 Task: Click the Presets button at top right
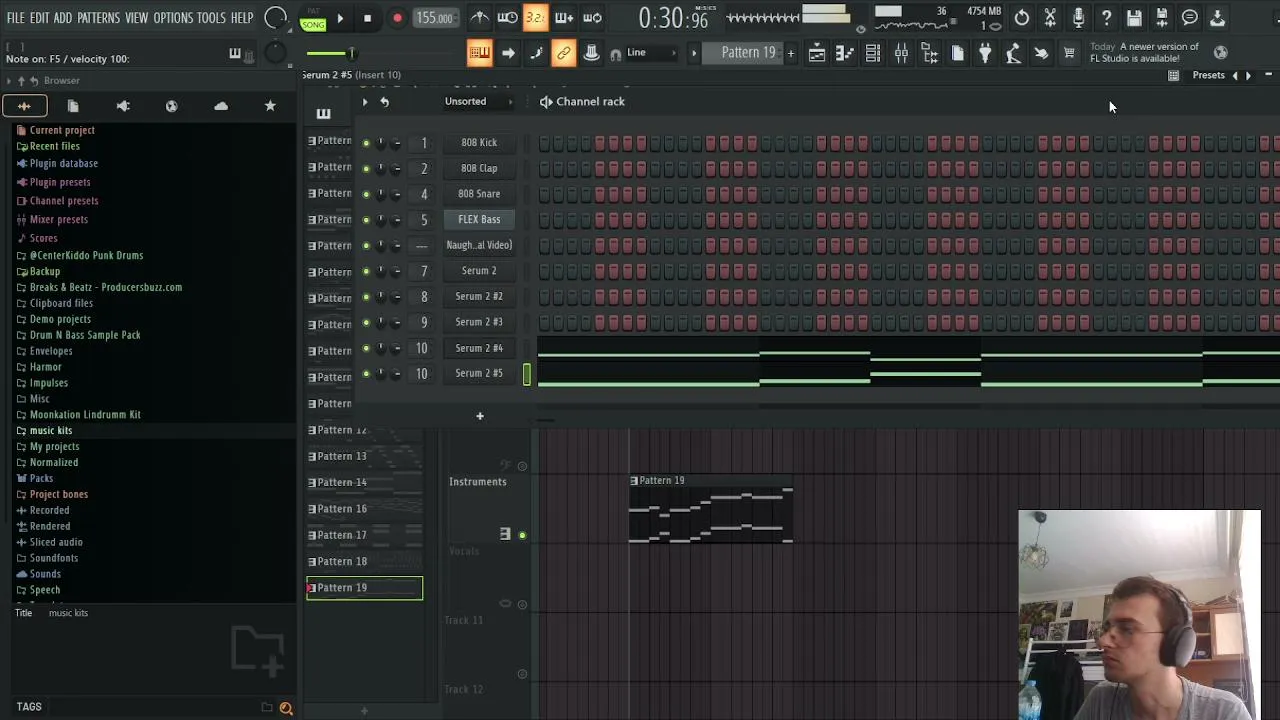[x=1208, y=76]
